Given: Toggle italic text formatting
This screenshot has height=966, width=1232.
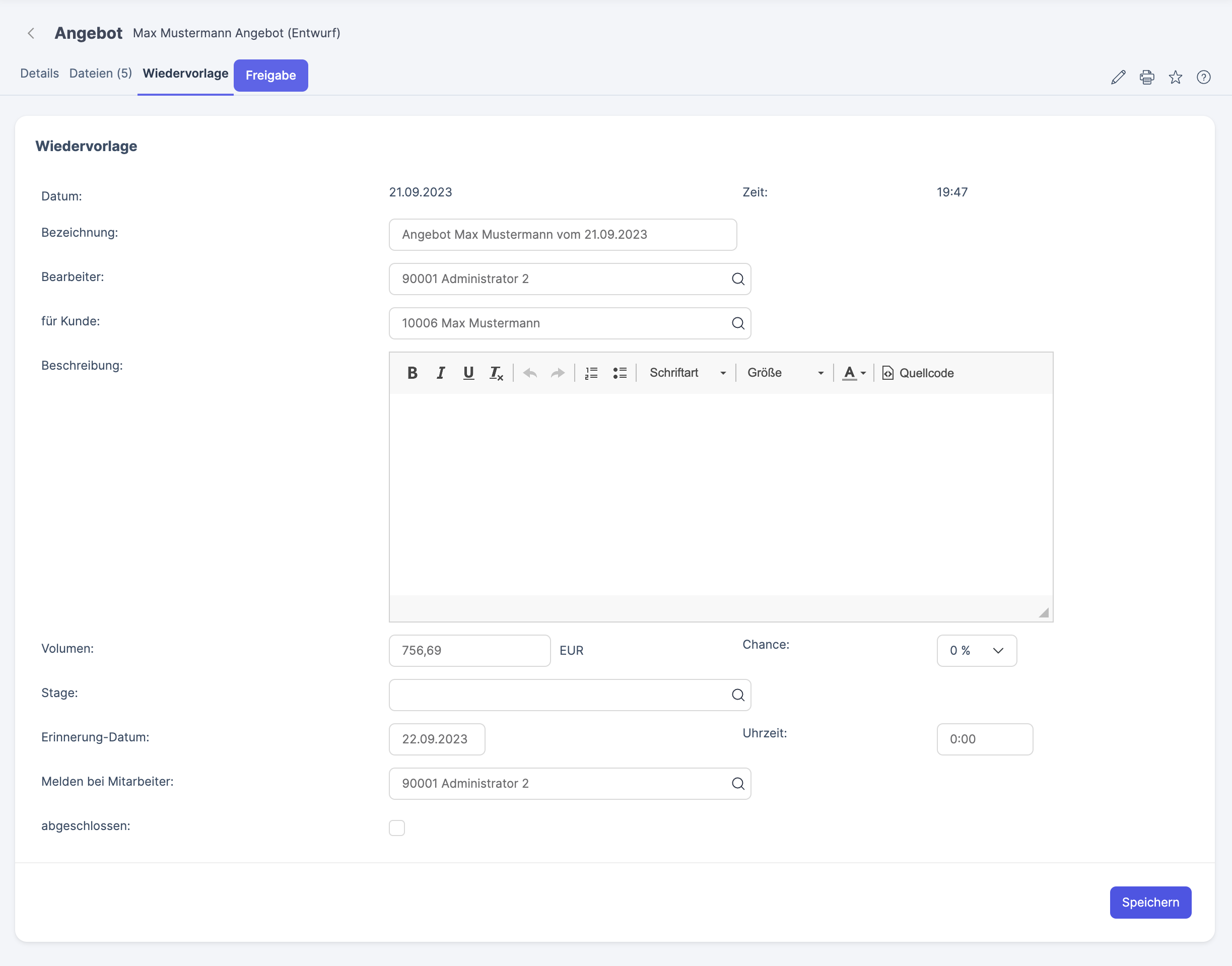Looking at the screenshot, I should (441, 373).
